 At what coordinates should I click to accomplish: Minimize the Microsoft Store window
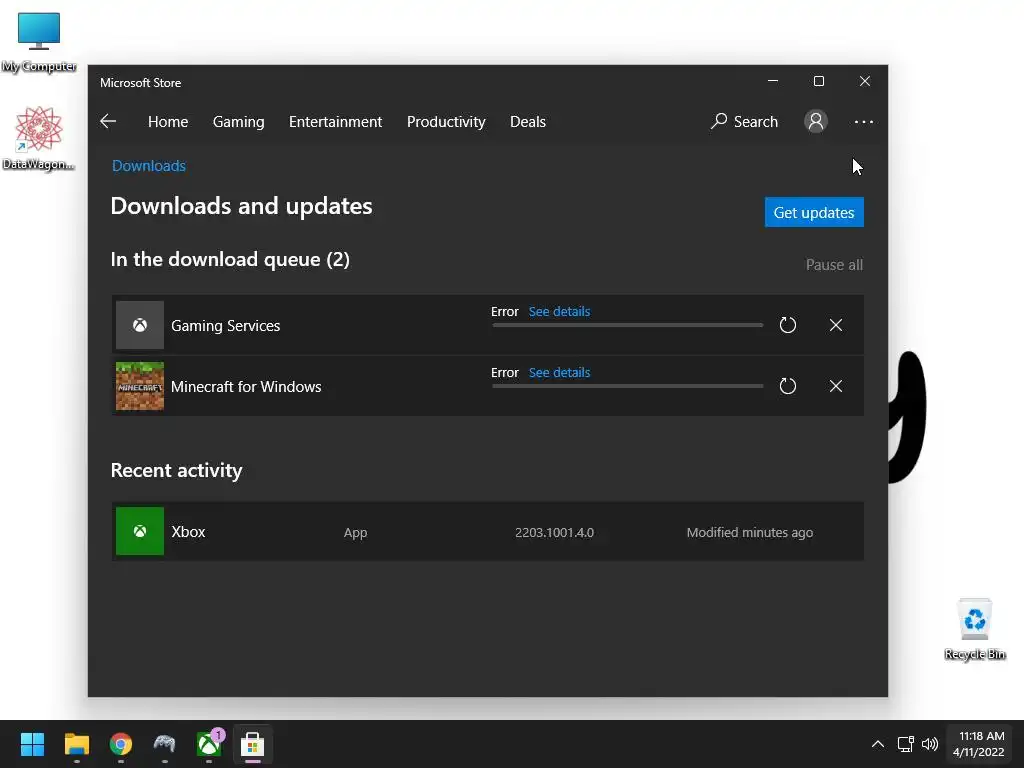point(773,81)
